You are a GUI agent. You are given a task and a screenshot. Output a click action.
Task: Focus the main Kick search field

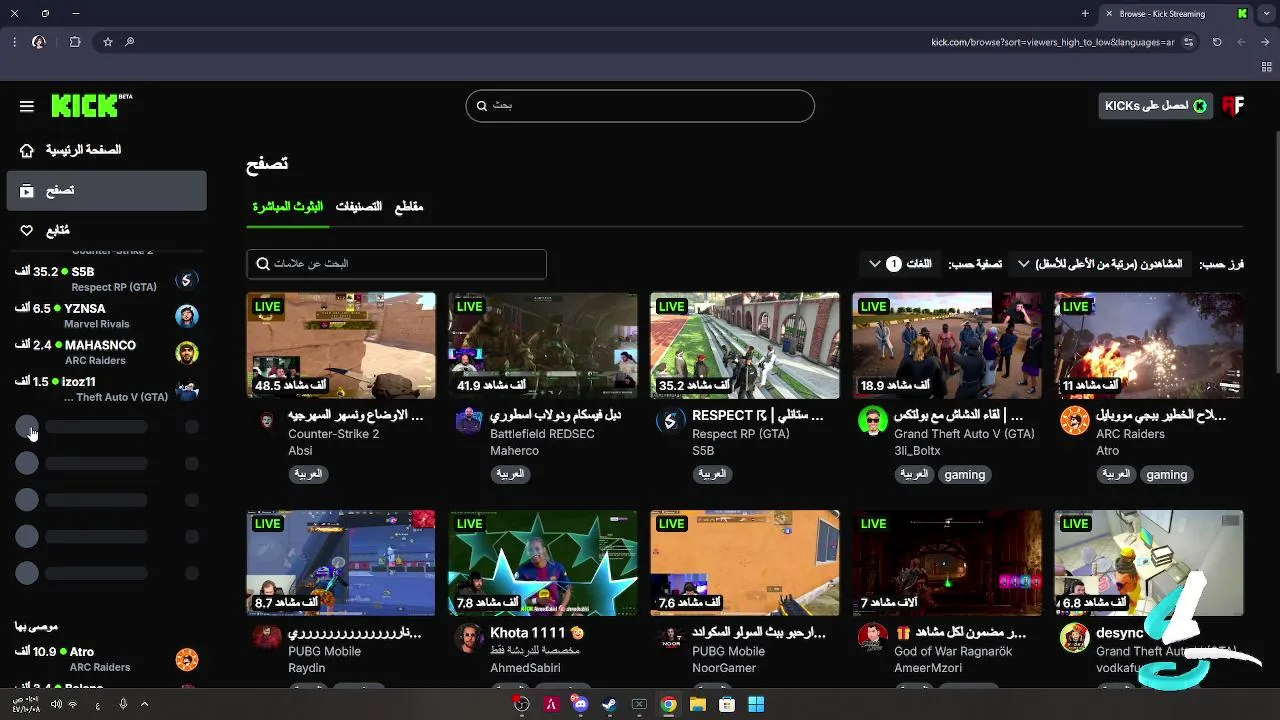click(640, 106)
